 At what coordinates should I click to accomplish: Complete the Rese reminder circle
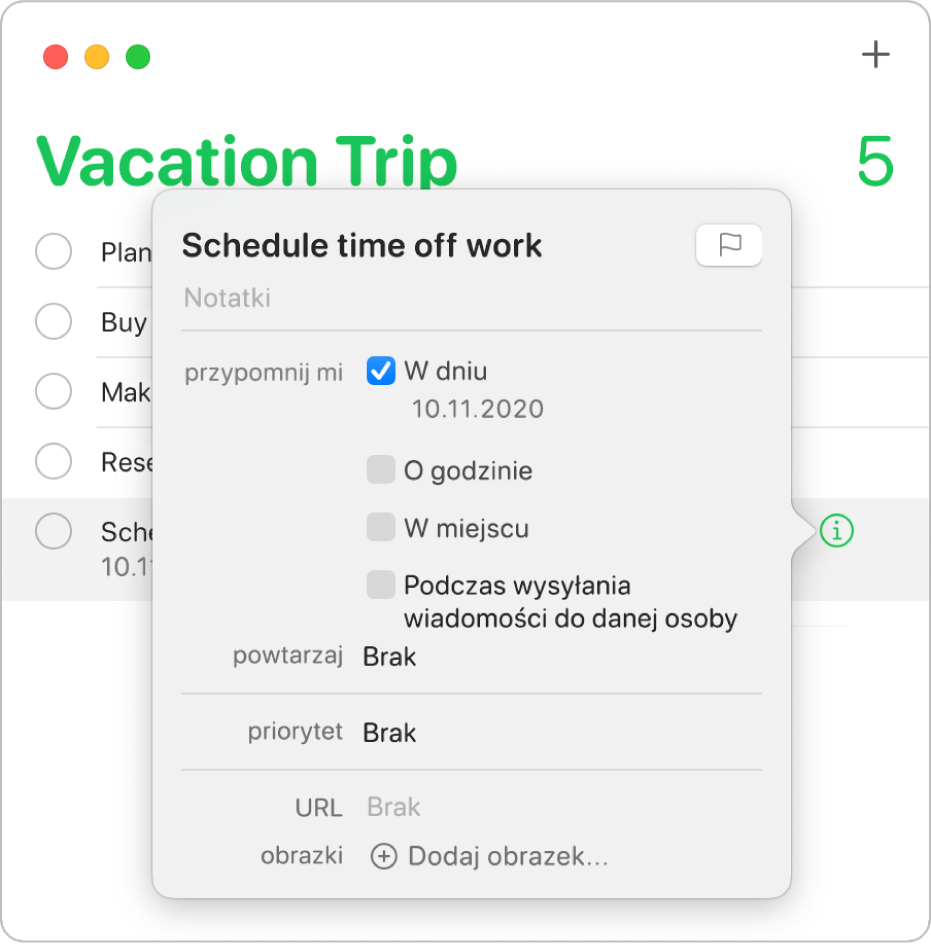(53, 461)
